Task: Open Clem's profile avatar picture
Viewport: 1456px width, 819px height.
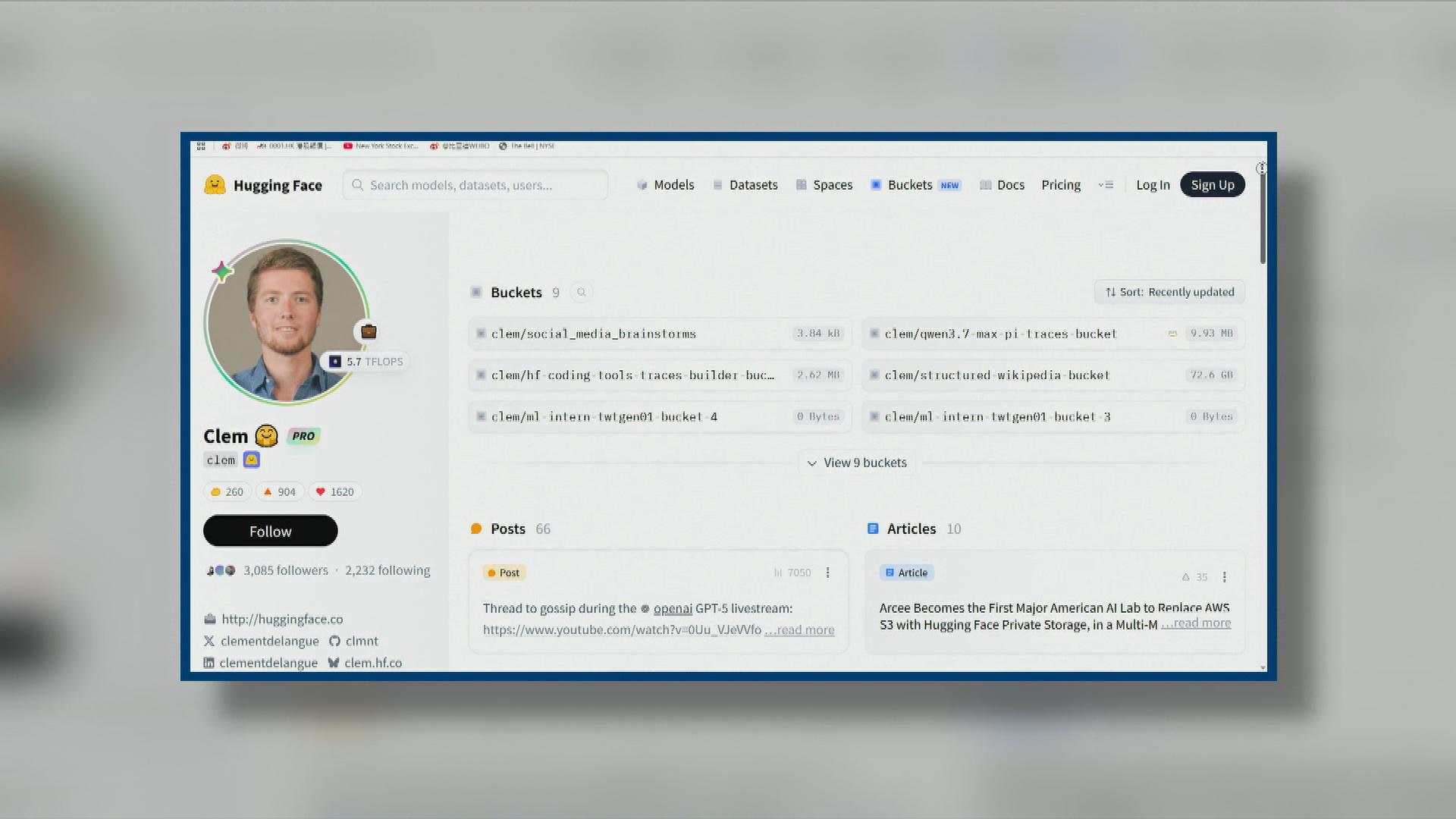Action: point(287,322)
